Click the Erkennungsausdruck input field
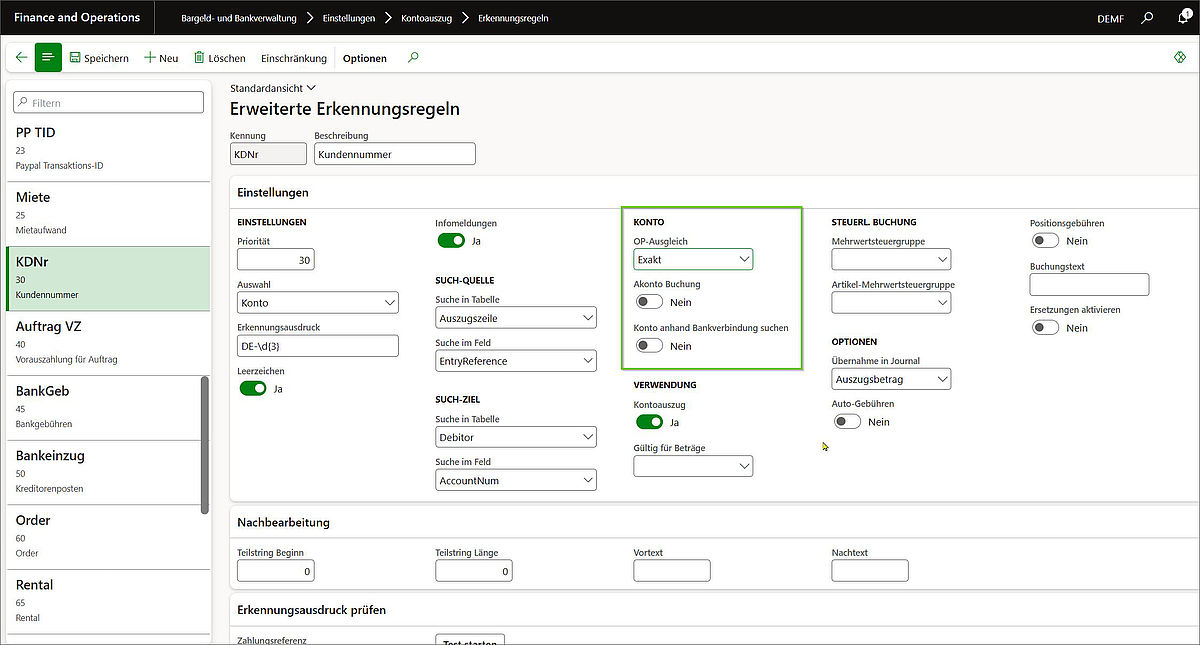1200x645 pixels. coord(317,346)
